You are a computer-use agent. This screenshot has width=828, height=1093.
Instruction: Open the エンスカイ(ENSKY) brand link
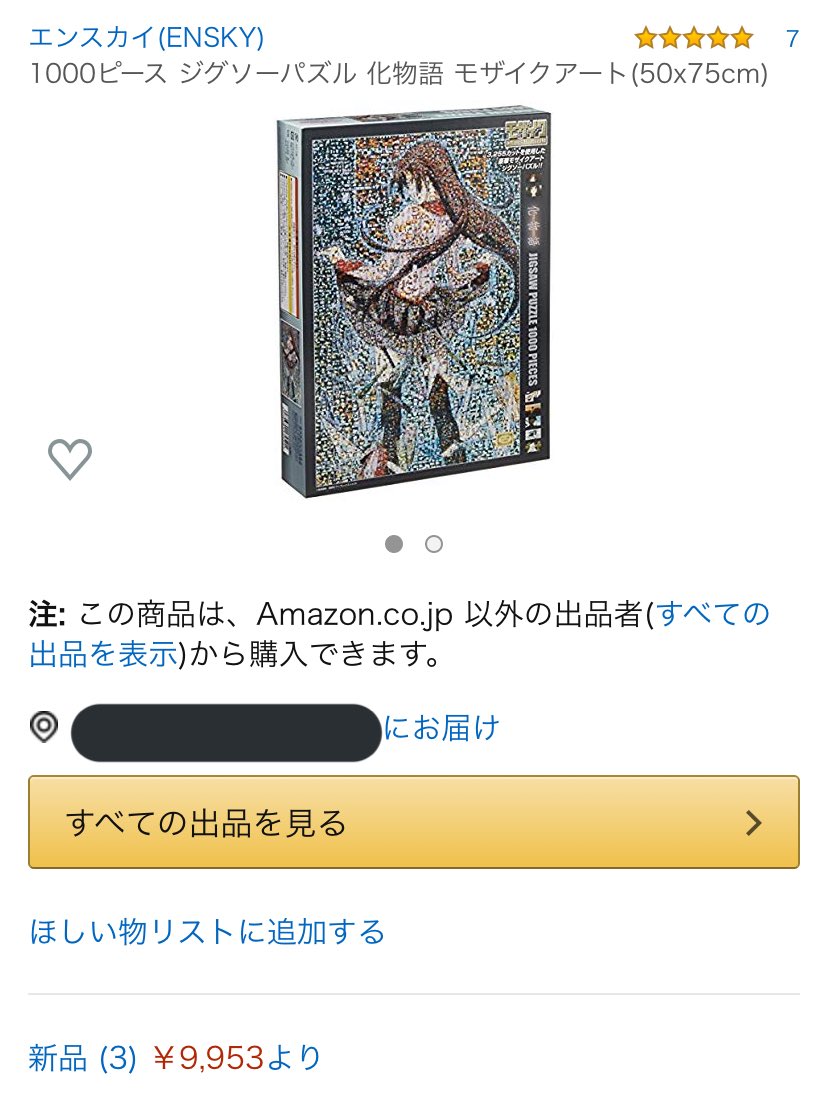point(146,38)
